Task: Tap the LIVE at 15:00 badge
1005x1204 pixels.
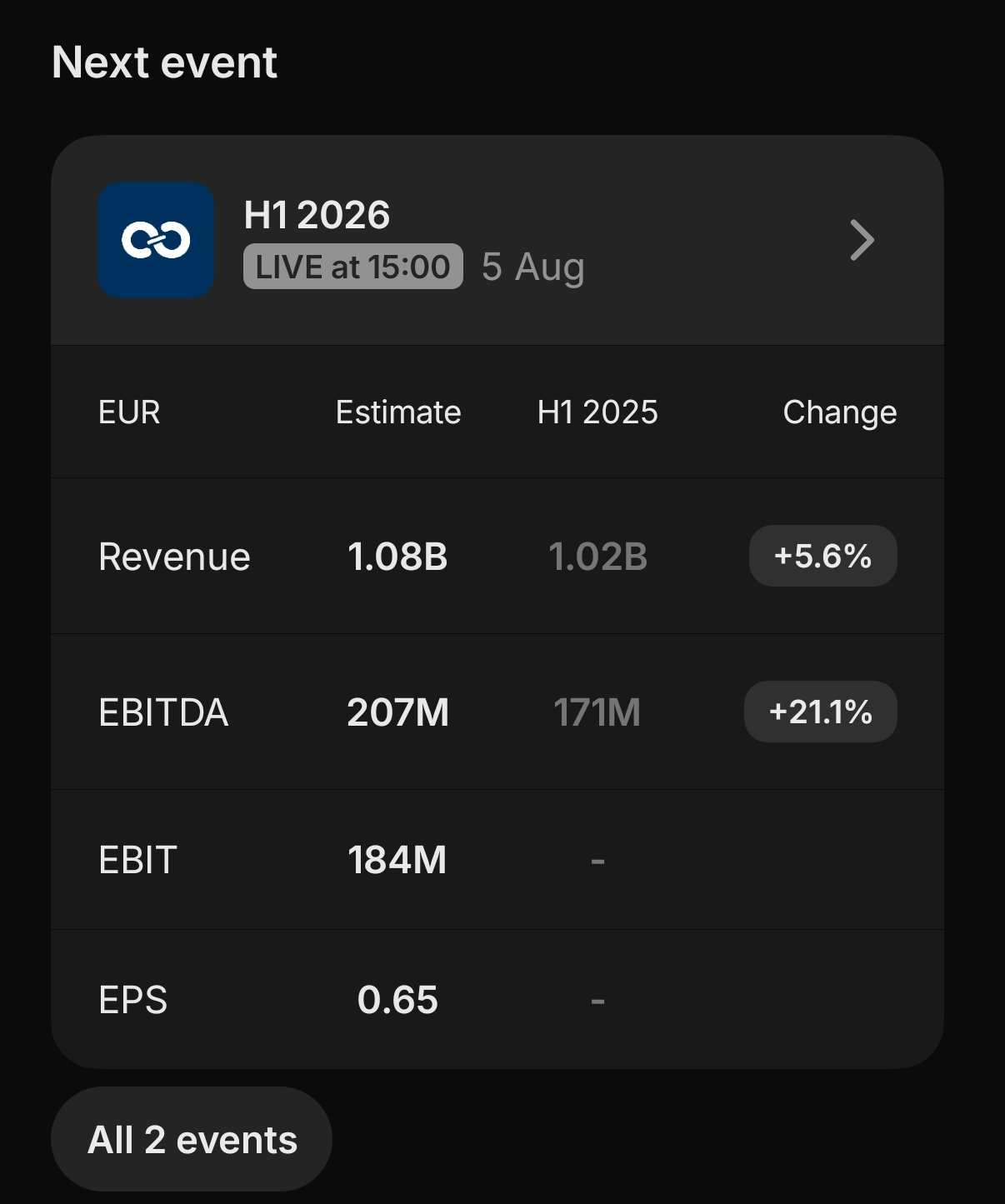Action: pos(352,267)
